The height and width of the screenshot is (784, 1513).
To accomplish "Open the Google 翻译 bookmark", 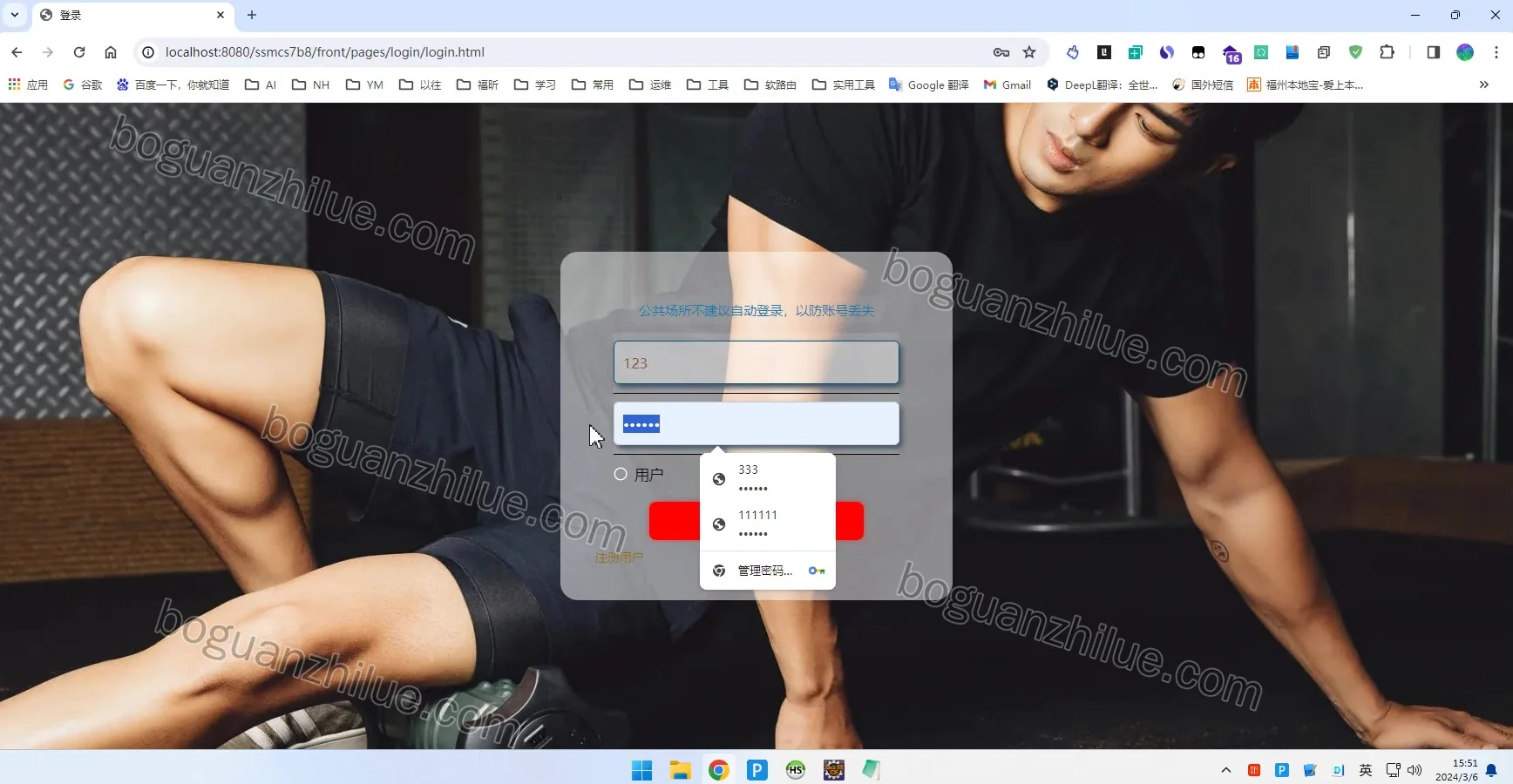I will pyautogui.click(x=928, y=84).
